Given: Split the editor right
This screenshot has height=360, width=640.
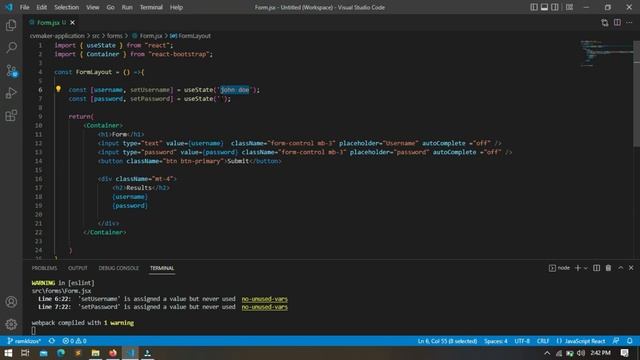Looking at the screenshot, I should (x=617, y=23).
